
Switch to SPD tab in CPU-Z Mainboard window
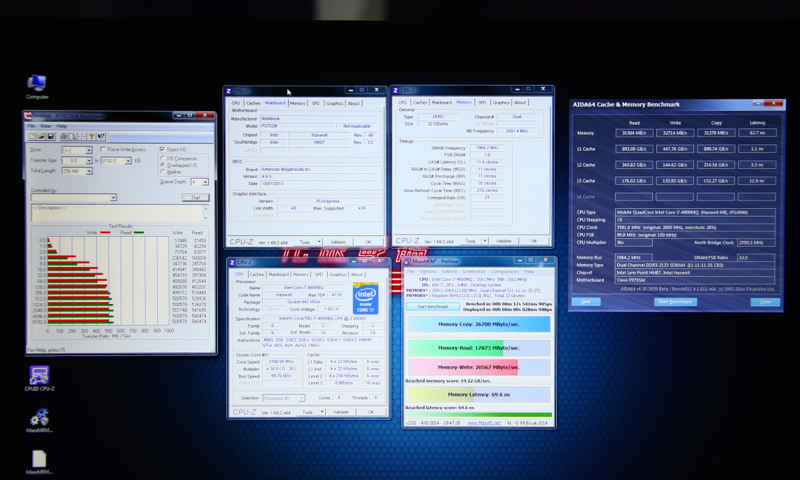pyautogui.click(x=316, y=103)
